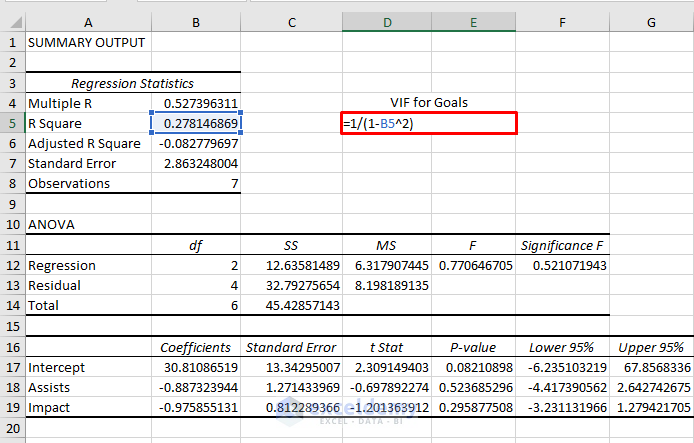Select the Assists coefficient -0.887323944
694x443 pixels.
[x=198, y=388]
